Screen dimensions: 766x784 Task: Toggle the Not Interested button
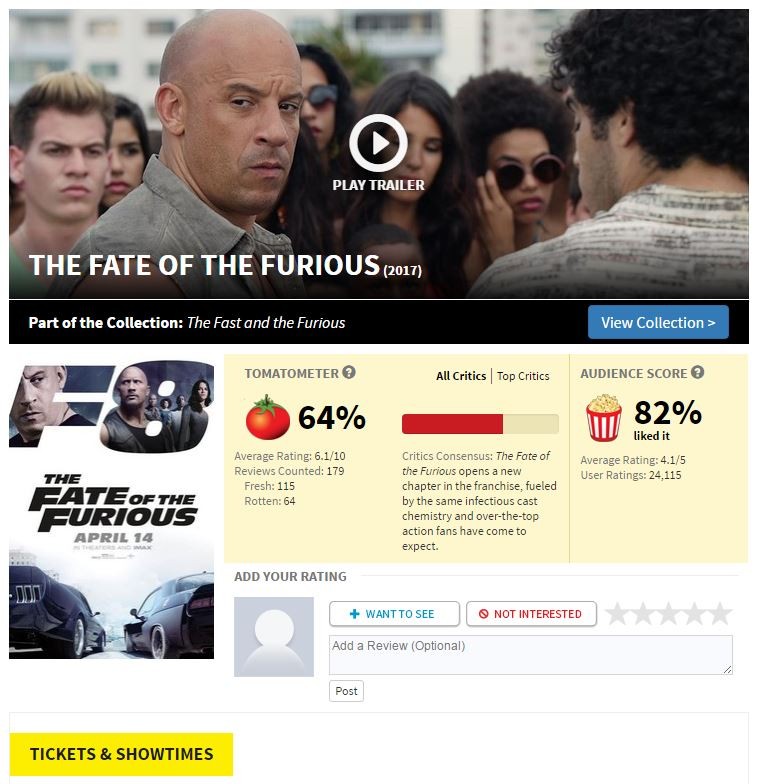(531, 614)
